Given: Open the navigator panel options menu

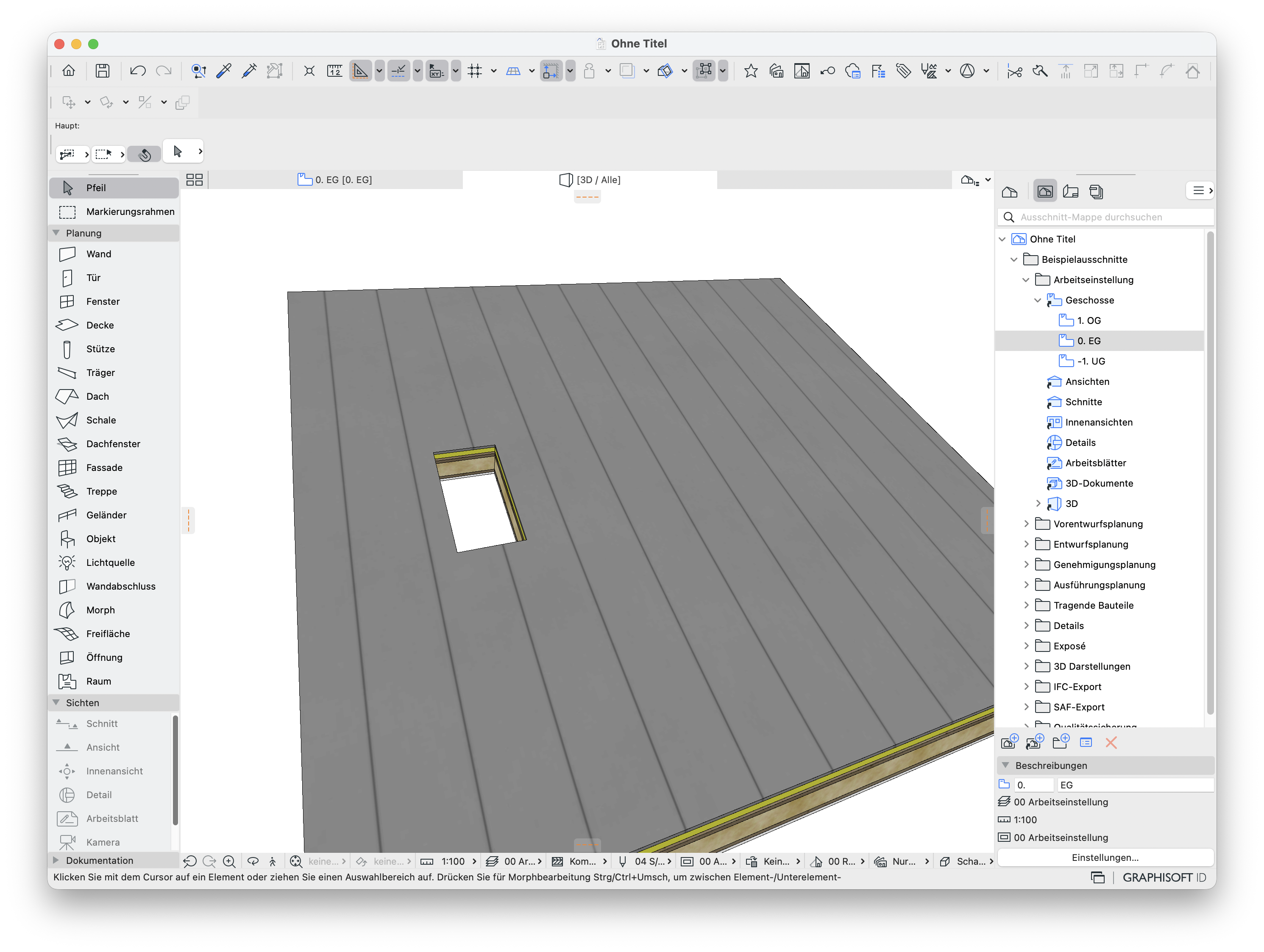Looking at the screenshot, I should tap(1200, 191).
